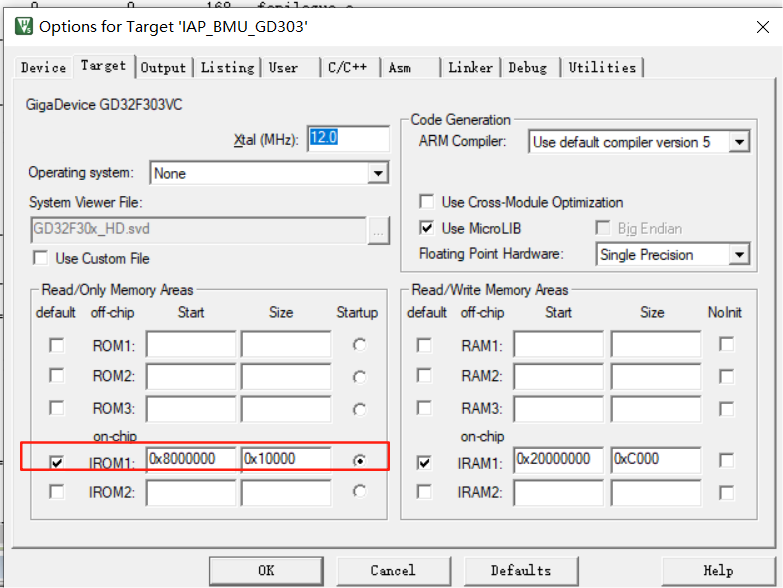Select ROM1 Startup radio button

coord(359,344)
